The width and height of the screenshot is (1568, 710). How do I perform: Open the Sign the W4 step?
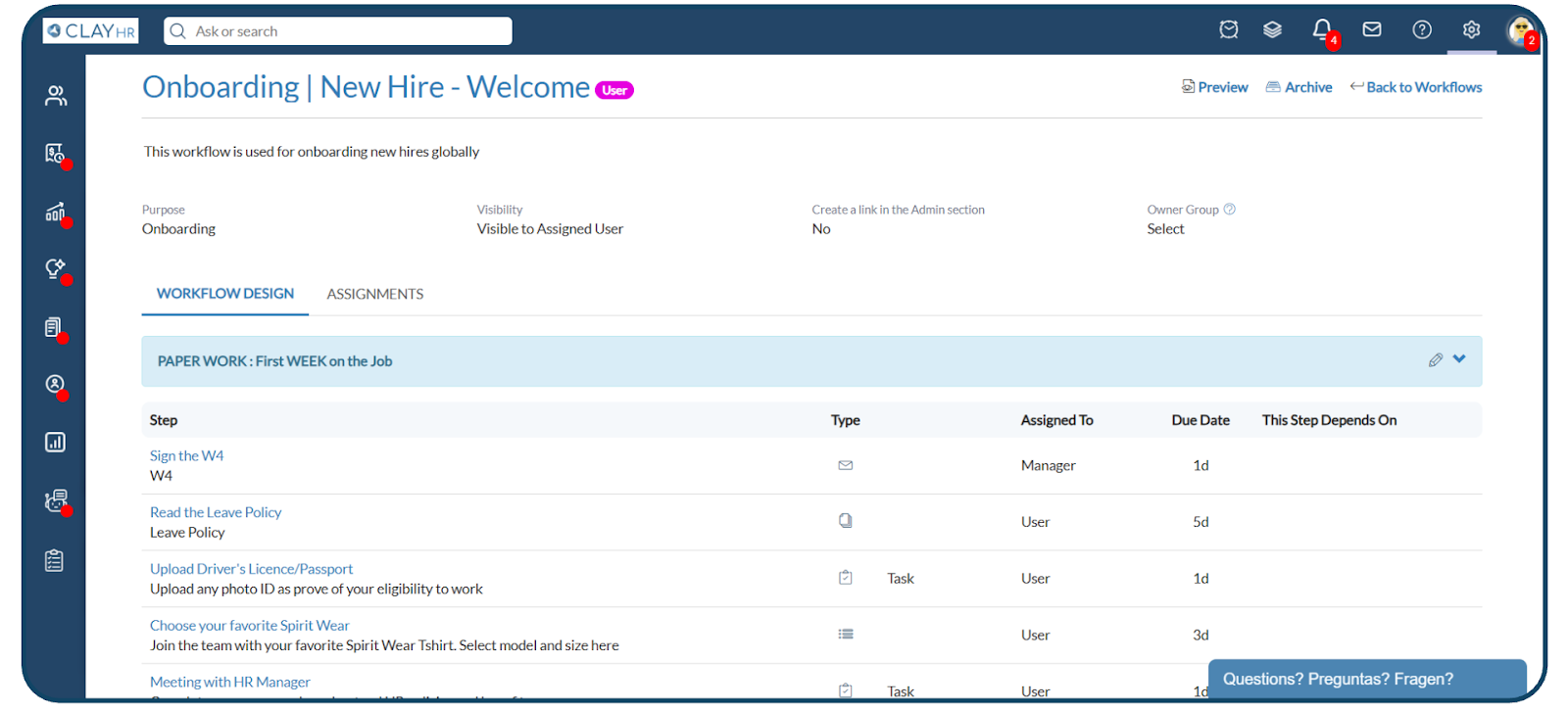pyautogui.click(x=186, y=455)
